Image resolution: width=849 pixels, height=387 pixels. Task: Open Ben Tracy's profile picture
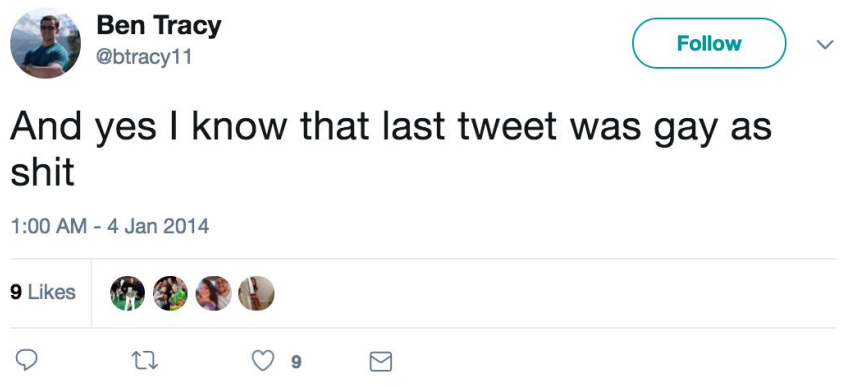coord(45,43)
